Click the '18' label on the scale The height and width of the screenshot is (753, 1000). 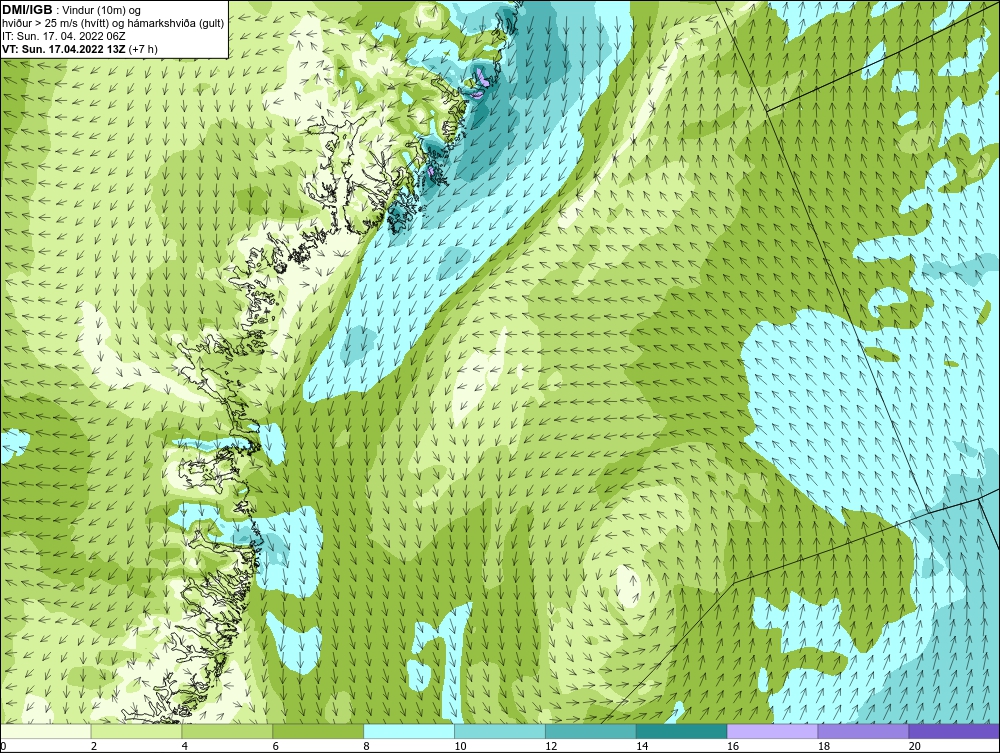[824, 746]
